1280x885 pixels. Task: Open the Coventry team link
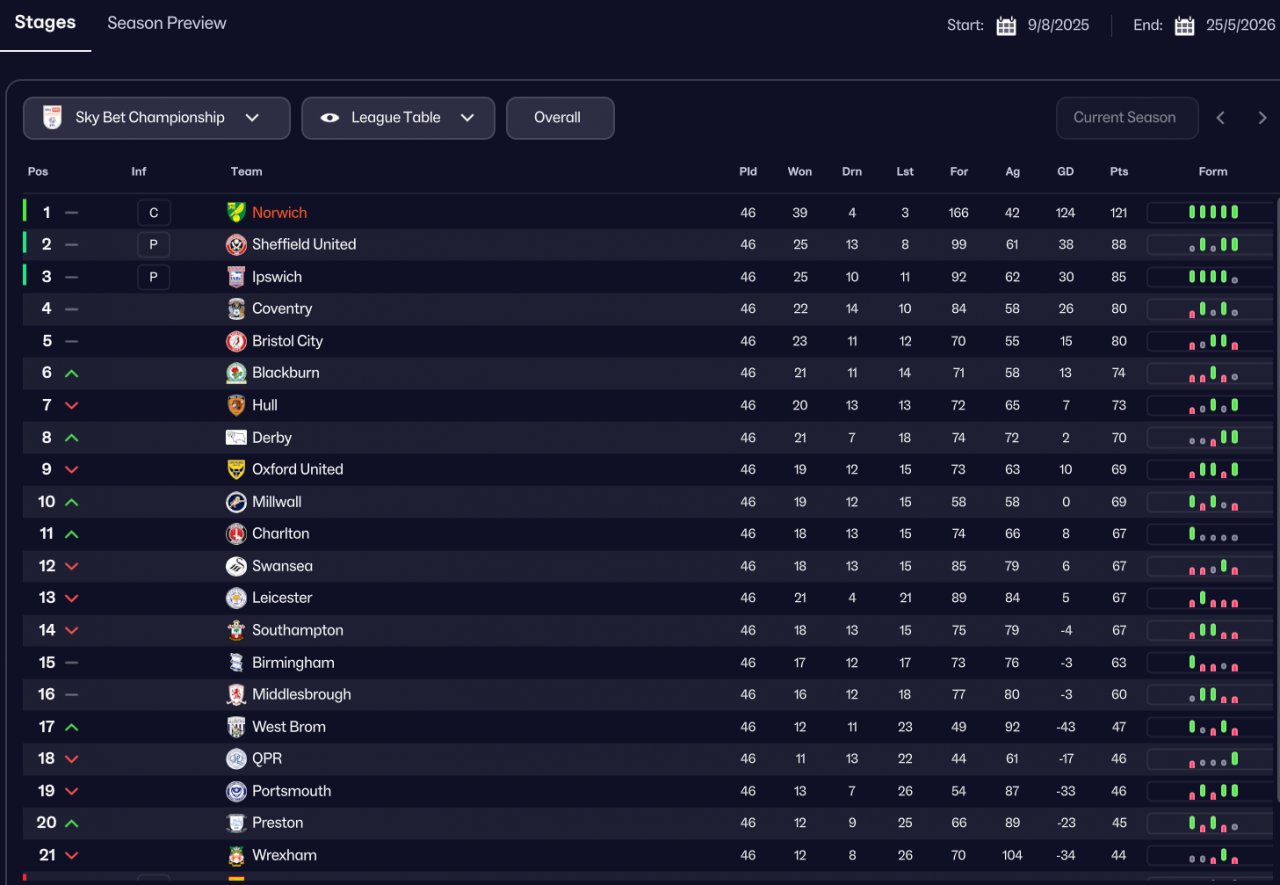pyautogui.click(x=282, y=309)
